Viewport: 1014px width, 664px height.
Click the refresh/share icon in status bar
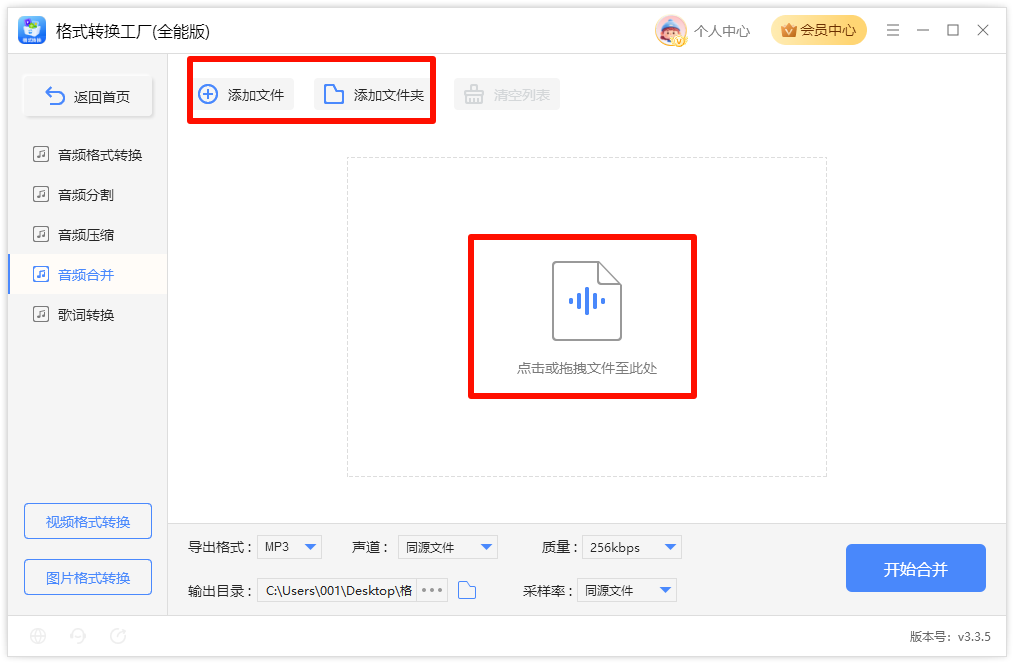pos(118,636)
